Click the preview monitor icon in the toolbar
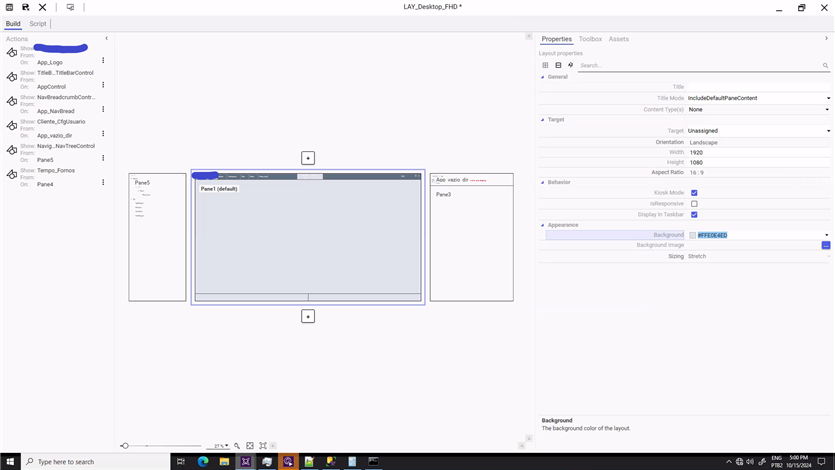This screenshot has height=470, width=835. click(70, 7)
